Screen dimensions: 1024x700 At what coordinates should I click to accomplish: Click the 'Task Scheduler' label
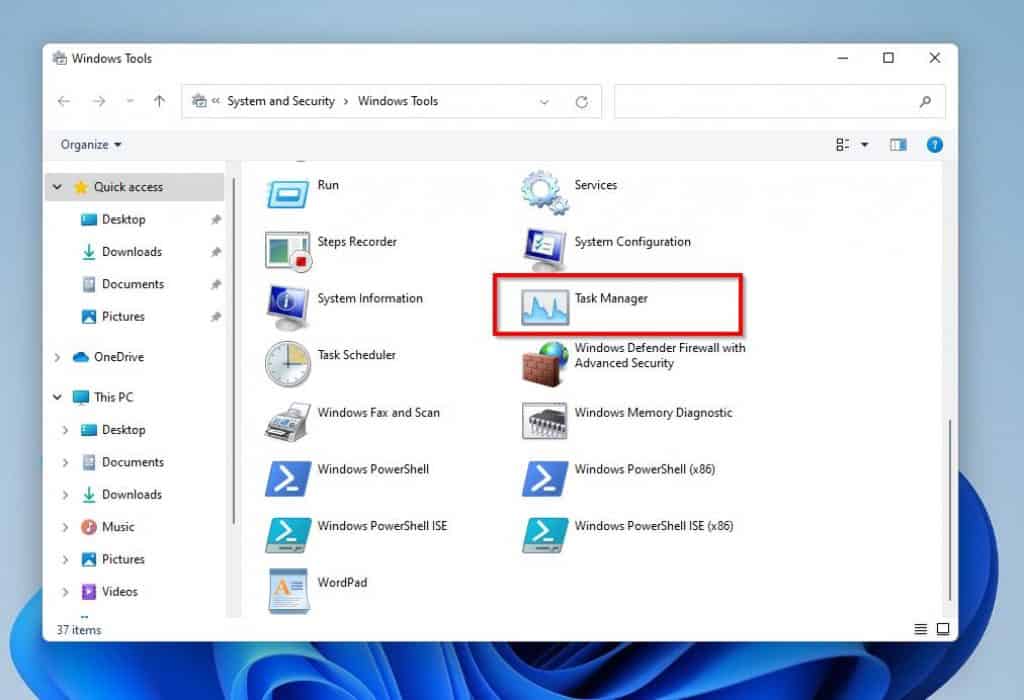click(x=357, y=355)
